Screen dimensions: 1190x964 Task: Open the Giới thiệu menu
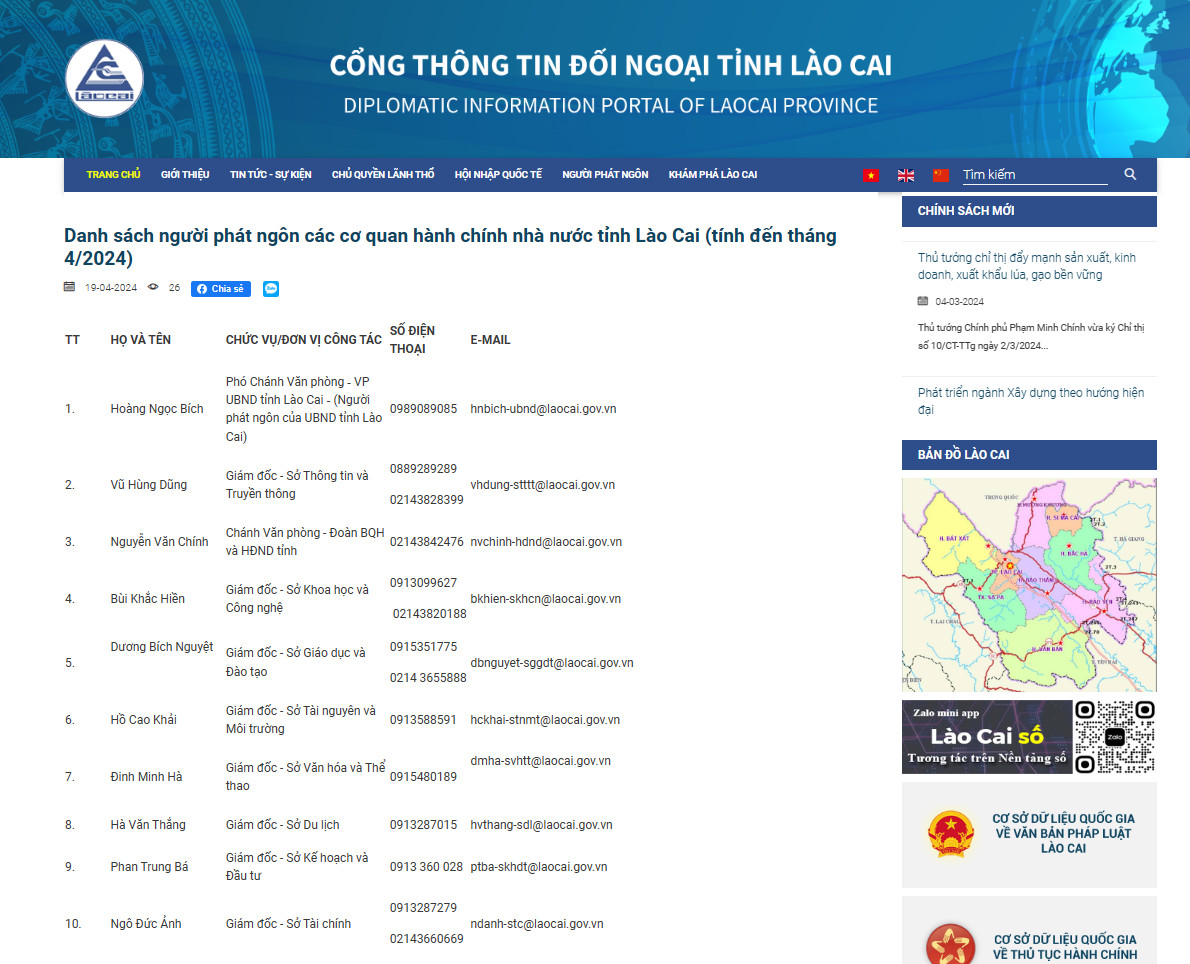point(185,175)
